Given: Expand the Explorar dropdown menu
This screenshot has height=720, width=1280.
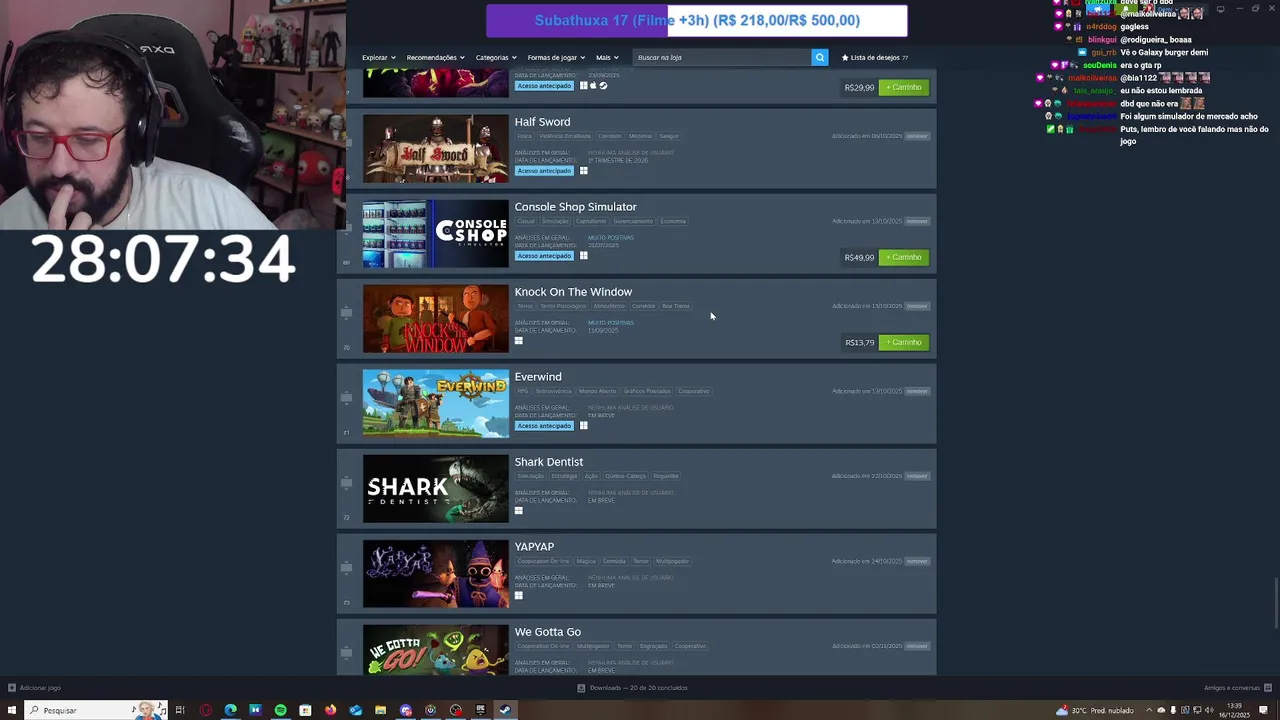Looking at the screenshot, I should pos(378,57).
